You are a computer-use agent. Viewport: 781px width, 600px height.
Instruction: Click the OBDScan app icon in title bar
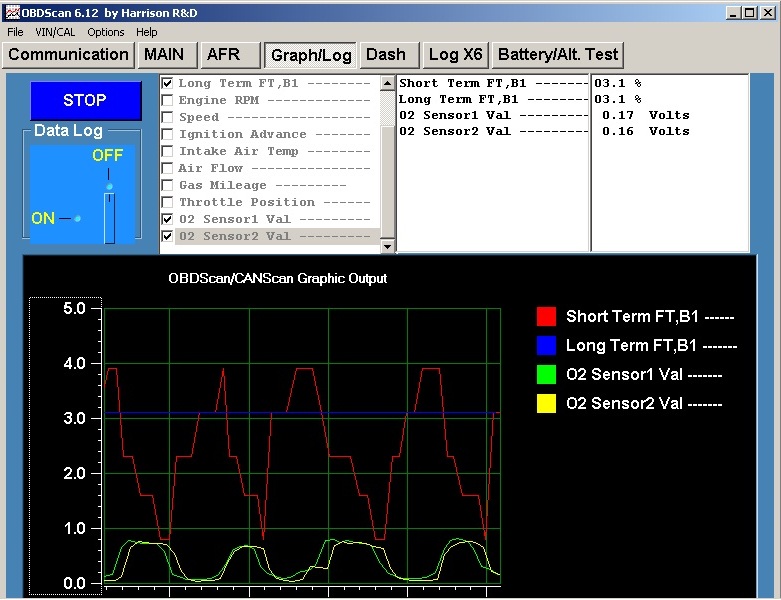tap(12, 12)
